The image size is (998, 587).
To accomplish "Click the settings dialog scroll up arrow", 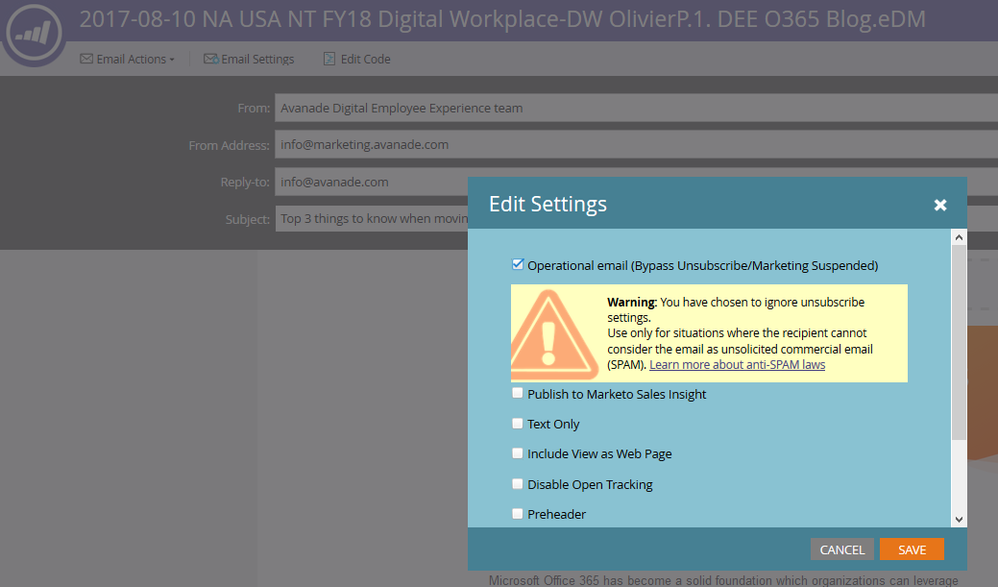I will coord(959,237).
